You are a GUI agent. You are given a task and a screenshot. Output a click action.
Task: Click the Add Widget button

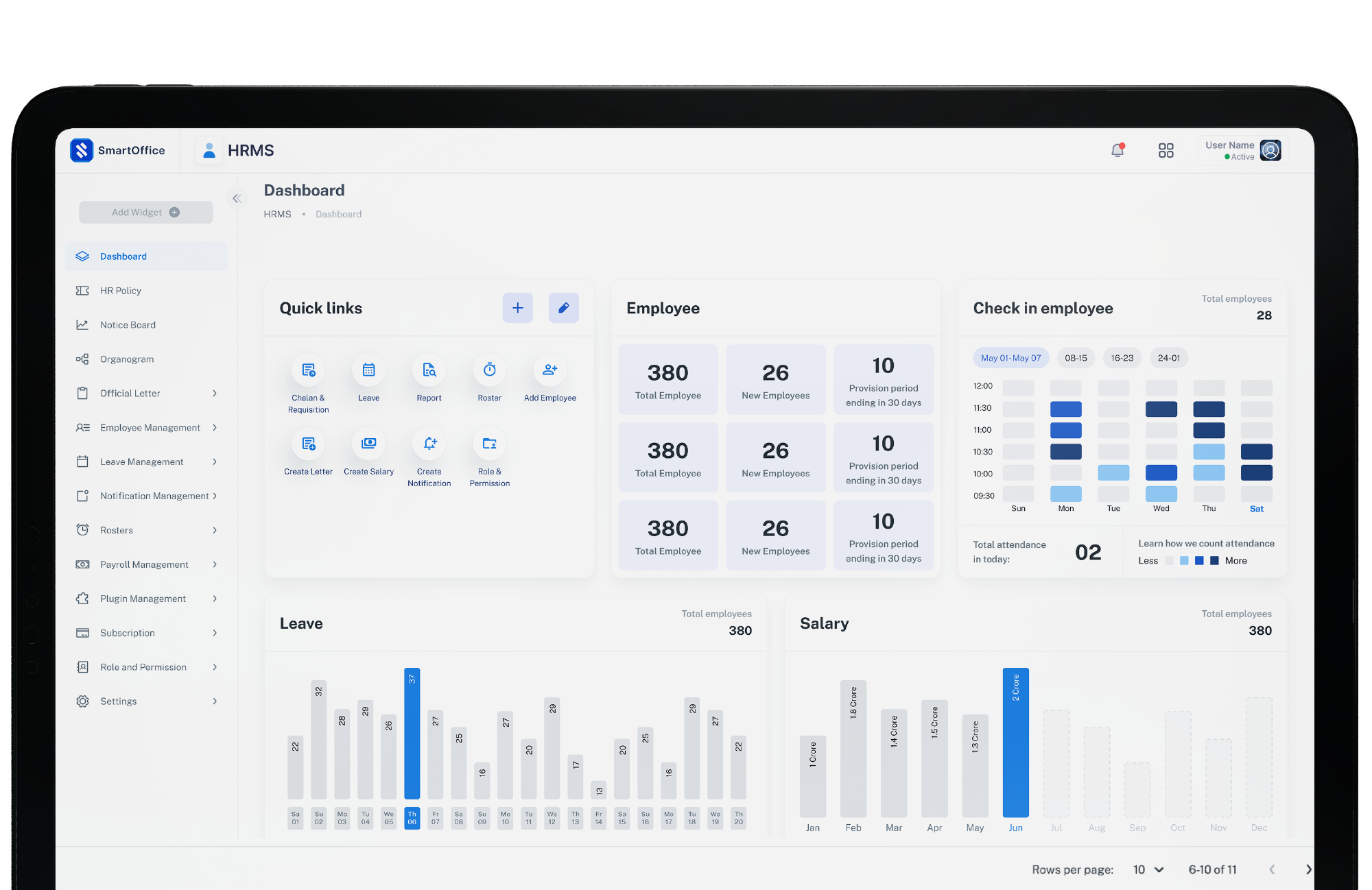click(x=146, y=212)
